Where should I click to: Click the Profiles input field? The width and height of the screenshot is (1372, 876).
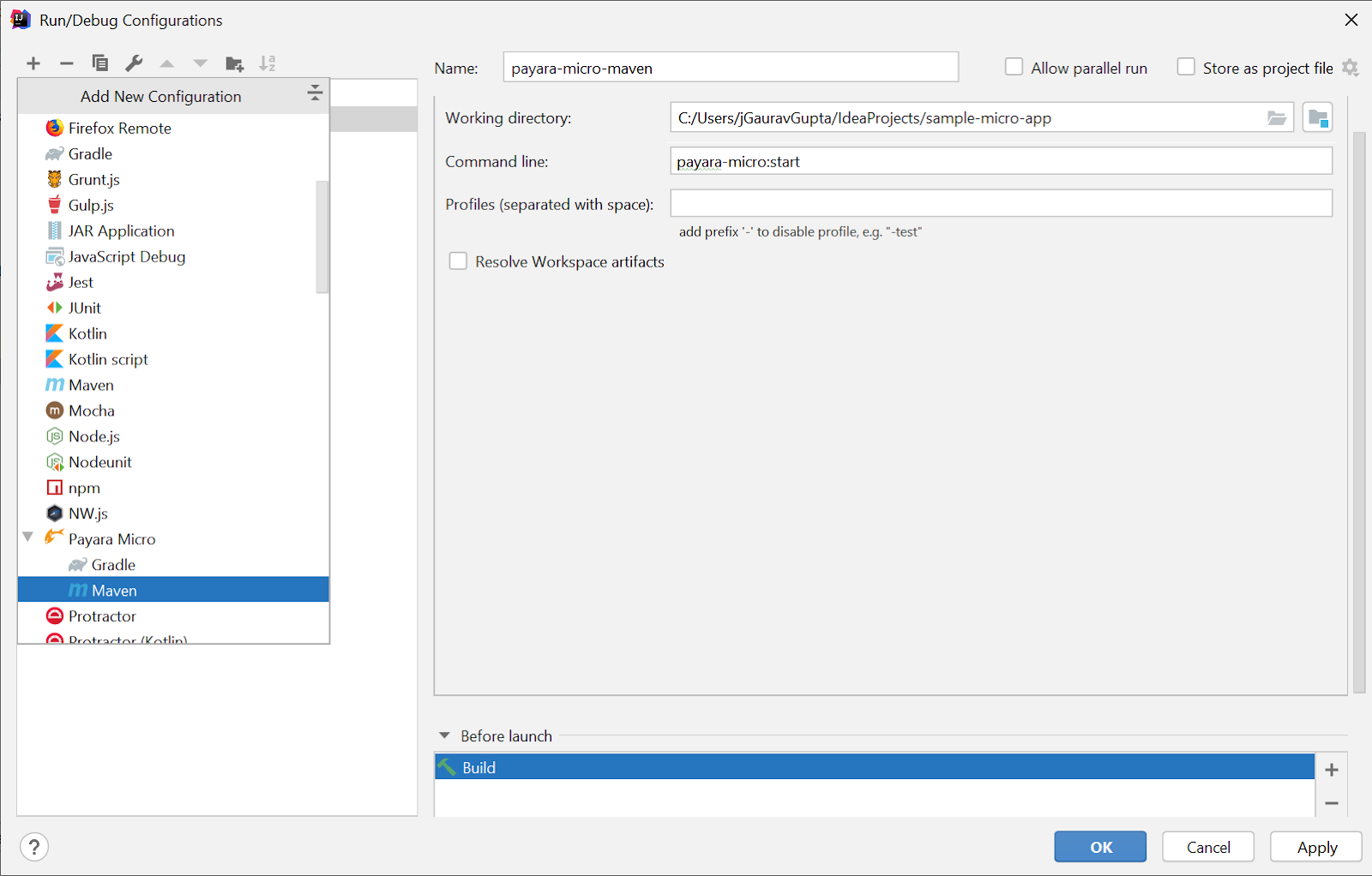[1001, 203]
